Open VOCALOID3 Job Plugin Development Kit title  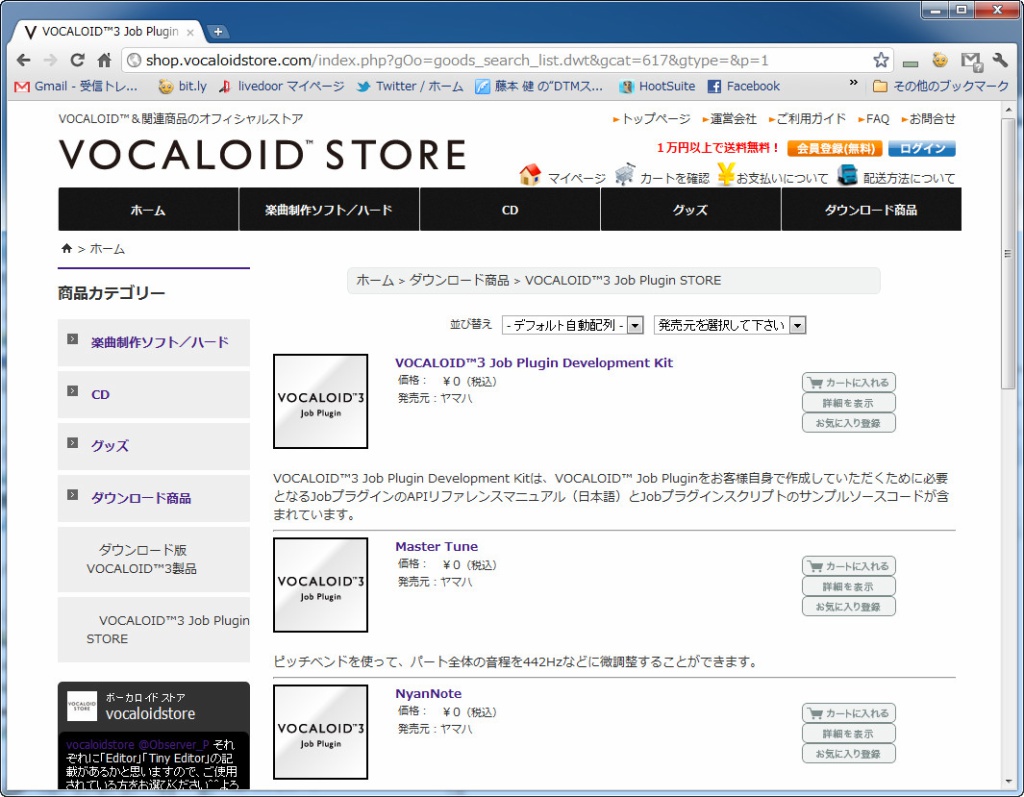(534, 363)
